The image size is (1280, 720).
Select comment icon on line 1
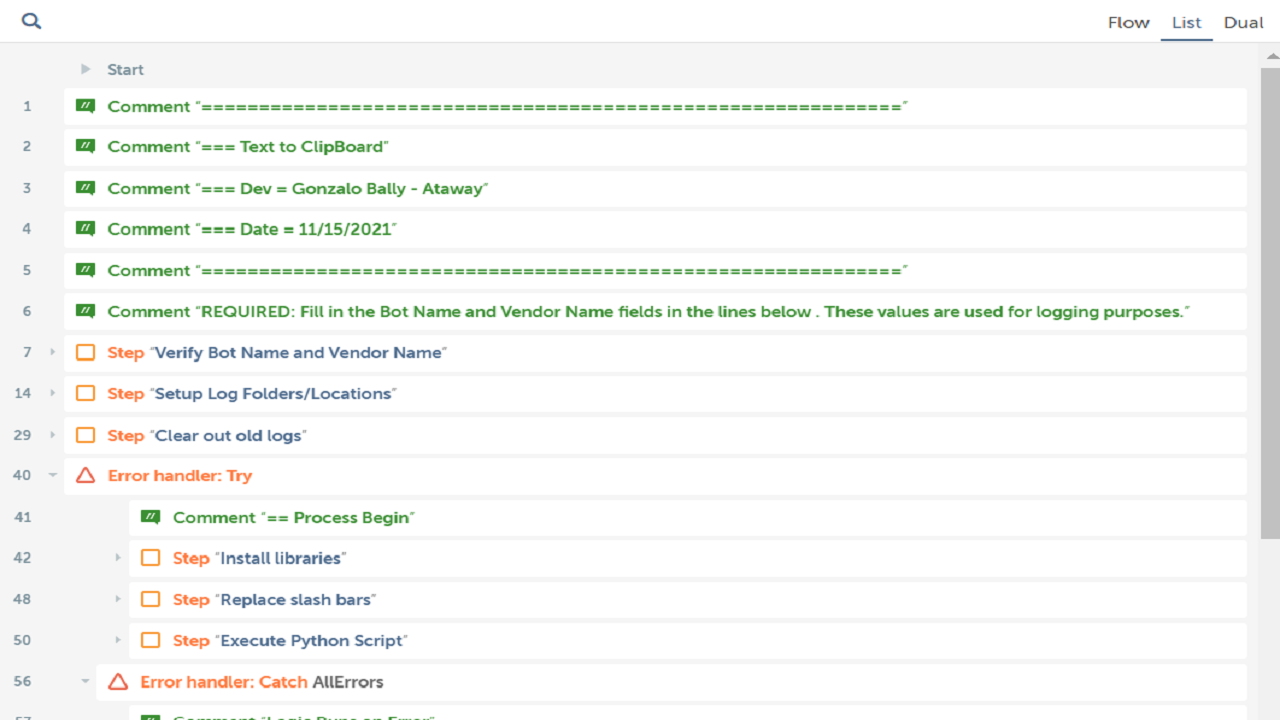(86, 106)
